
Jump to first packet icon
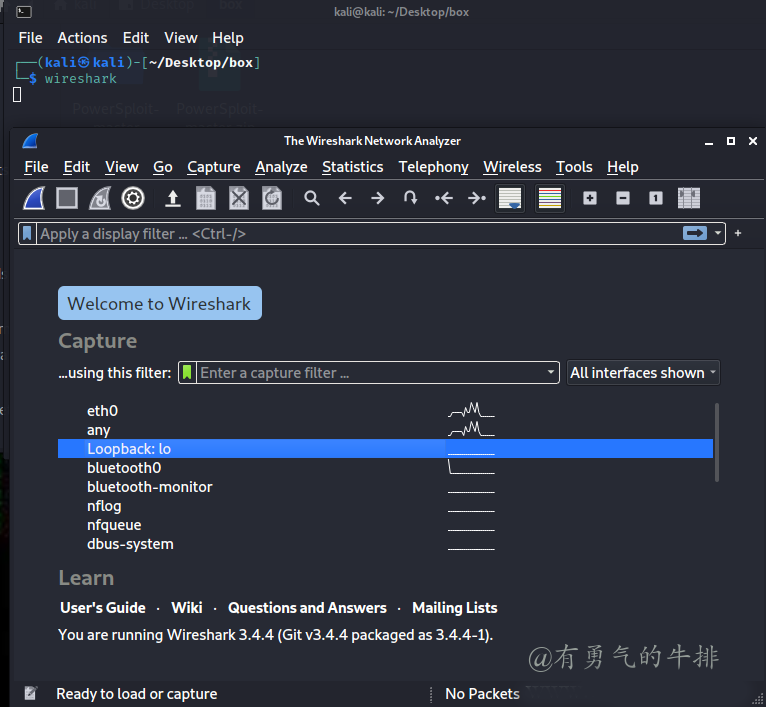444,198
